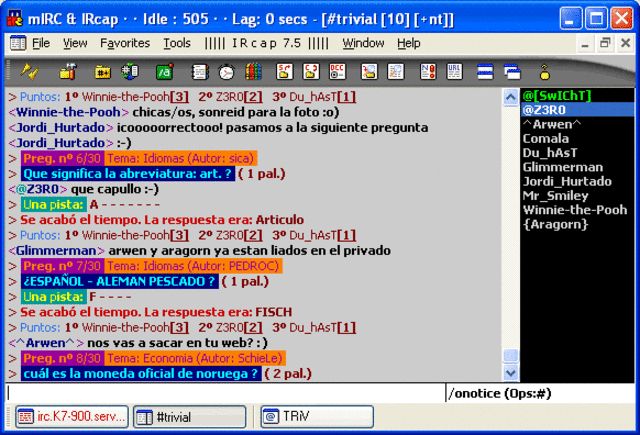
Task: Select @Z3R0 in the nick list
Action: tap(578, 110)
